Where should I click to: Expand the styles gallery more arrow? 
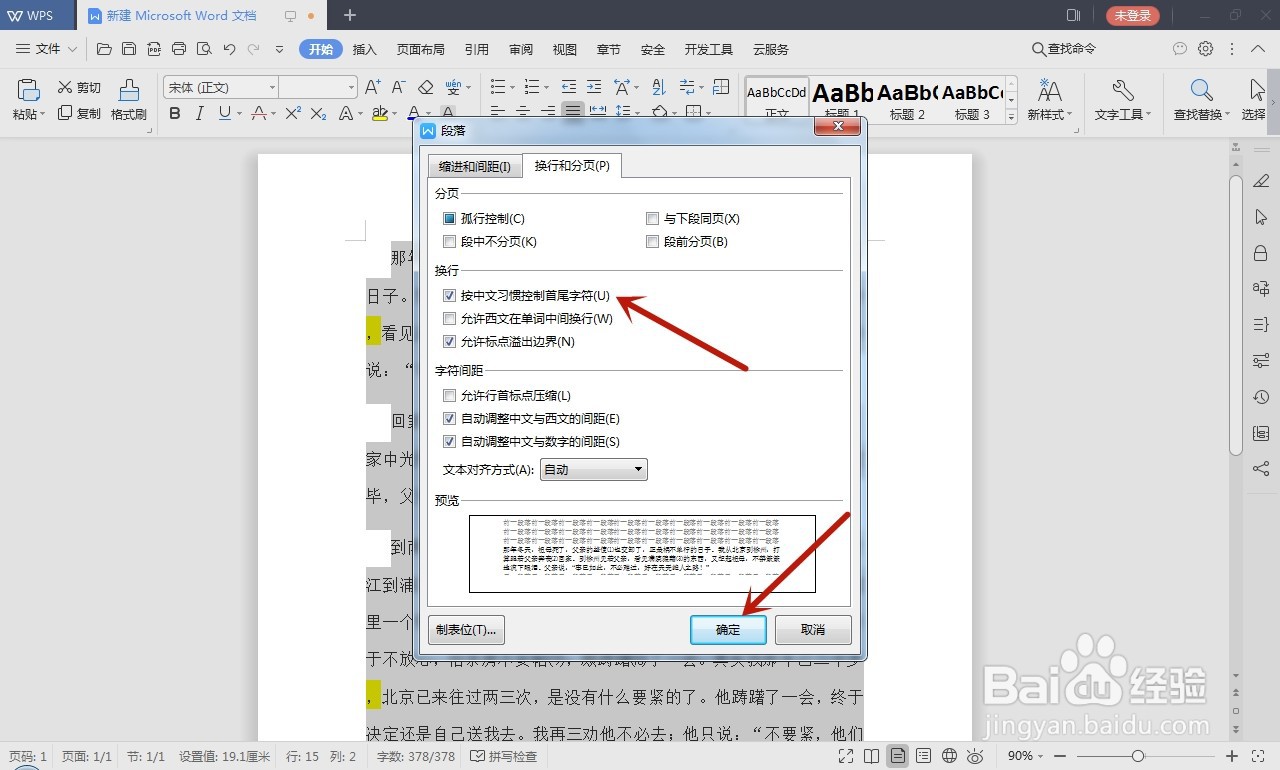pyautogui.click(x=1011, y=116)
